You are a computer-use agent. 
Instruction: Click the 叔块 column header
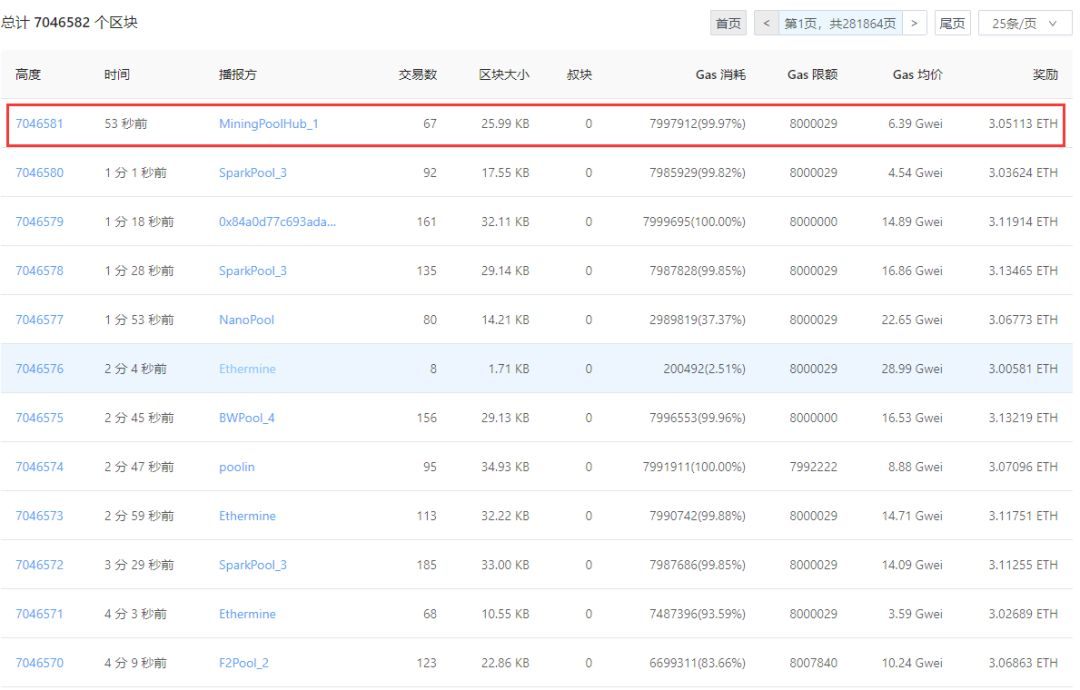(579, 74)
